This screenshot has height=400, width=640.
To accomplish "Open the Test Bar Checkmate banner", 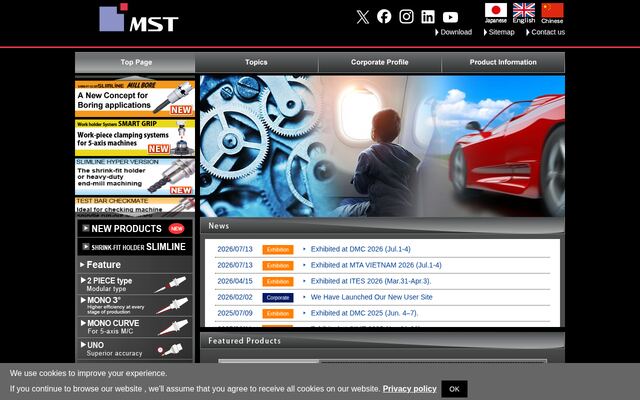I will pos(135,205).
